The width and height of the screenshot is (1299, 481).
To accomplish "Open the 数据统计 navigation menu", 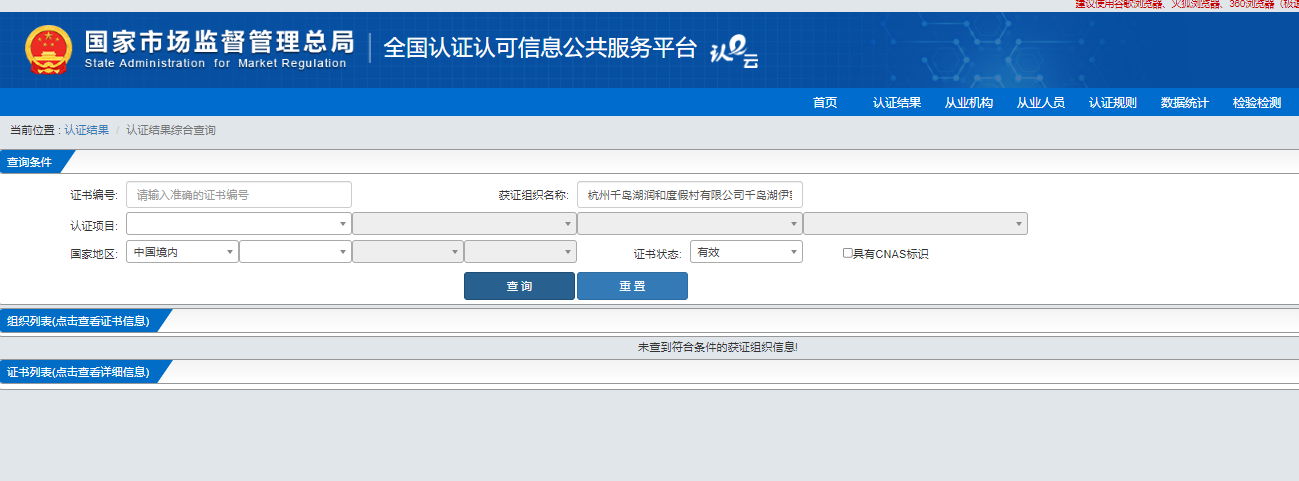I will click(1185, 103).
